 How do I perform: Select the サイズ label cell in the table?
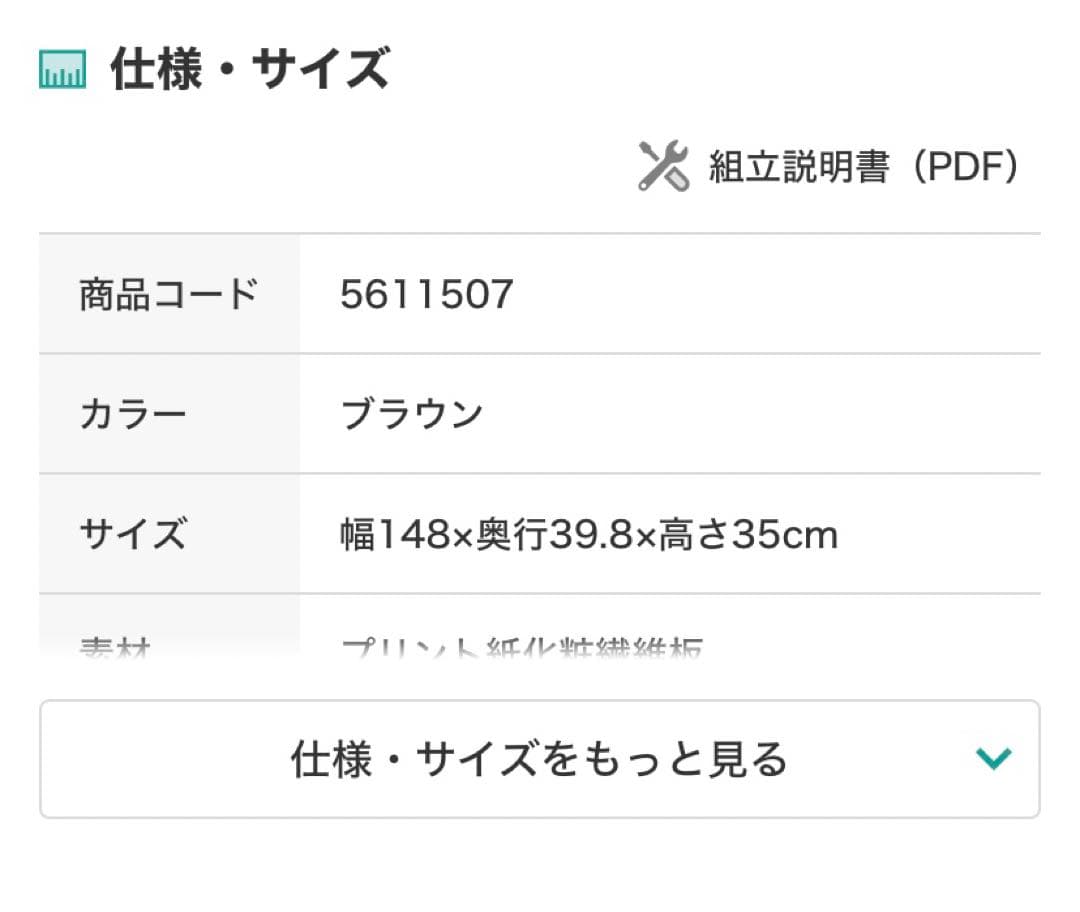[169, 534]
